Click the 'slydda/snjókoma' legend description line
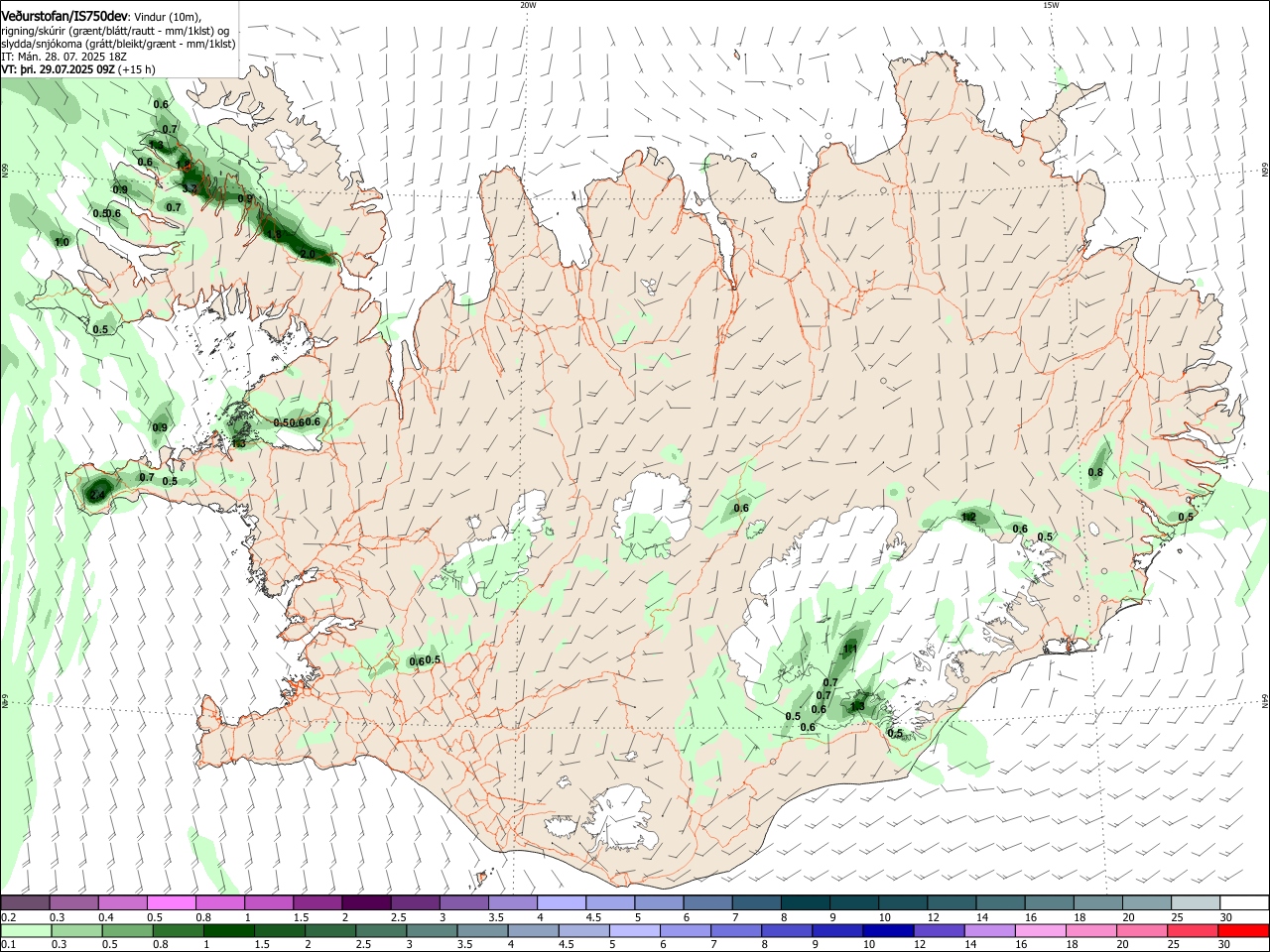Image resolution: width=1270 pixels, height=952 pixels. point(118,44)
